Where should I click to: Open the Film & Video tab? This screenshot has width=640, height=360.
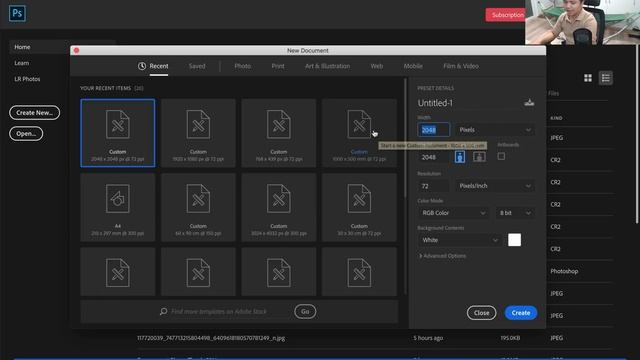tap(461, 66)
